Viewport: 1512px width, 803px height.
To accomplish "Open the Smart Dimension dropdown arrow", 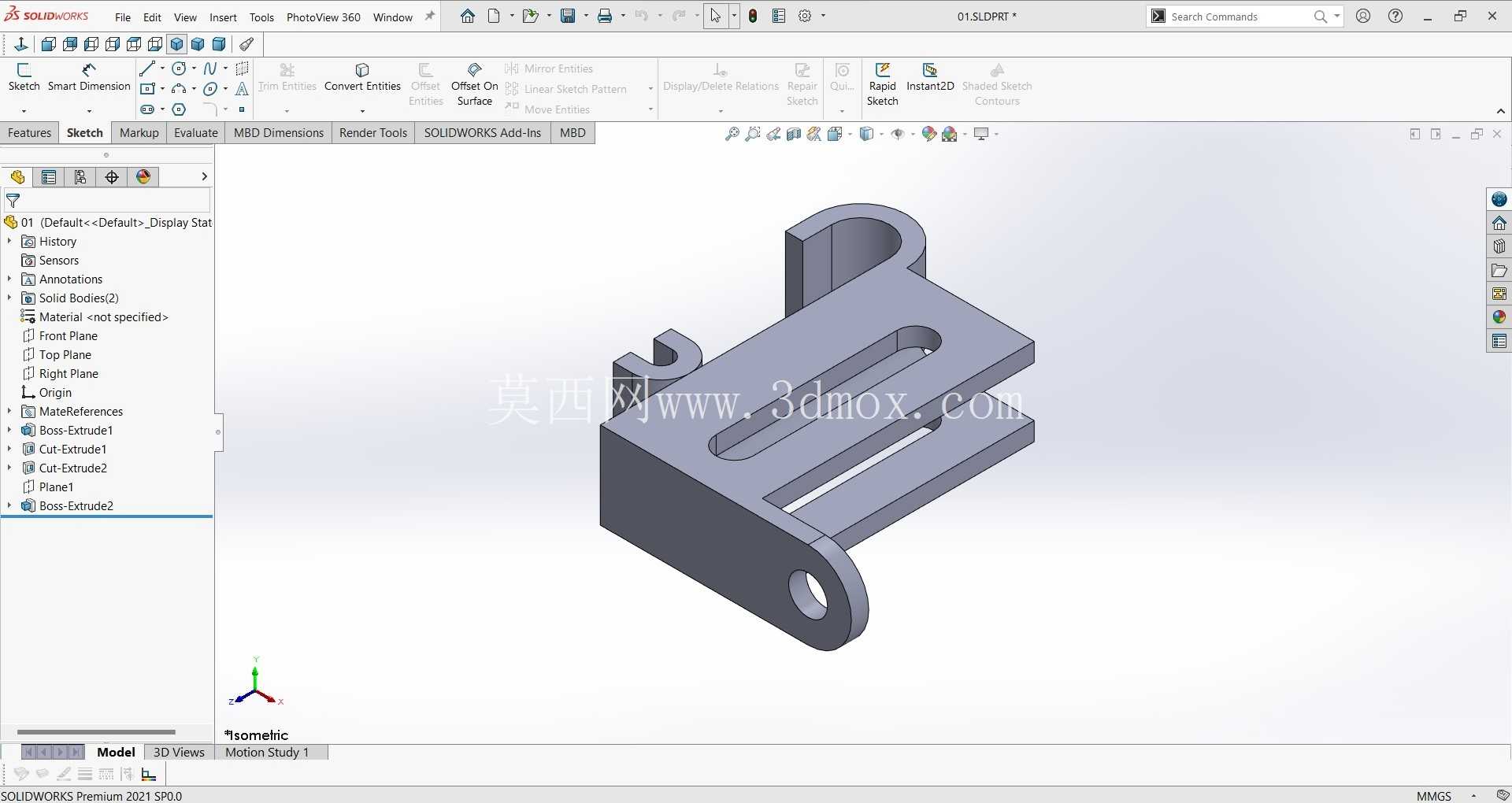I will coord(89,111).
